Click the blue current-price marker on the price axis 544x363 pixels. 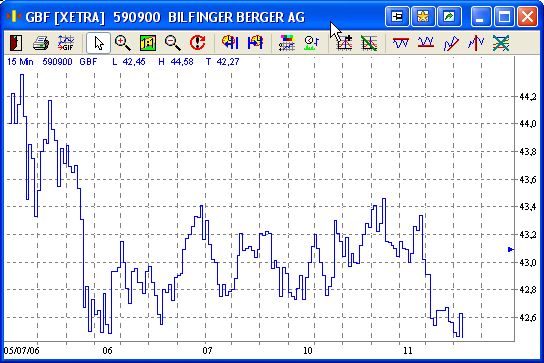(x=511, y=249)
